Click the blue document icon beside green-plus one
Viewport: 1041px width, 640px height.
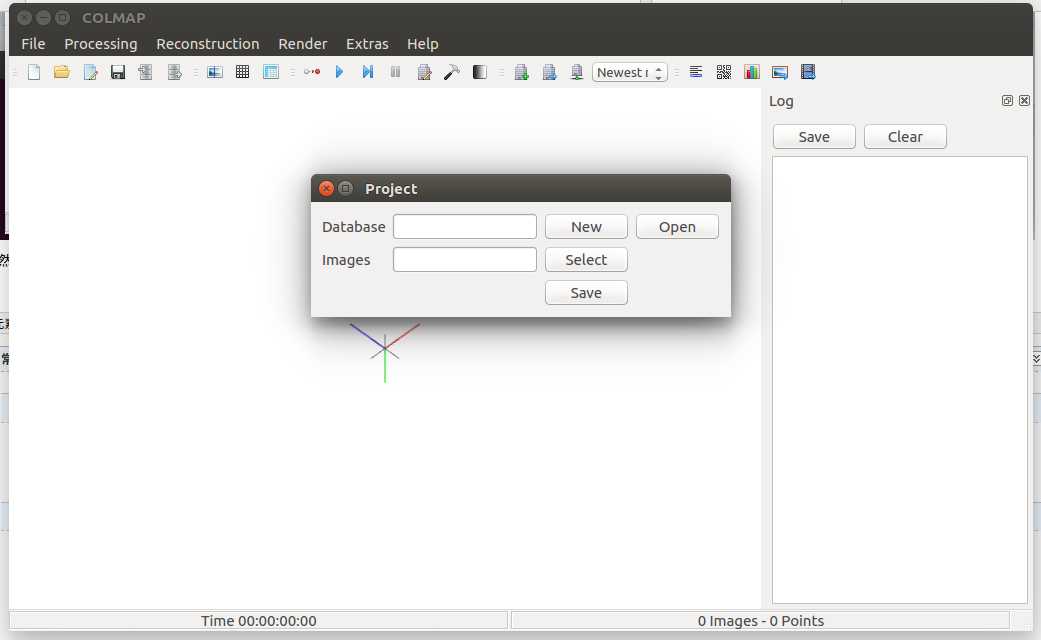point(549,72)
